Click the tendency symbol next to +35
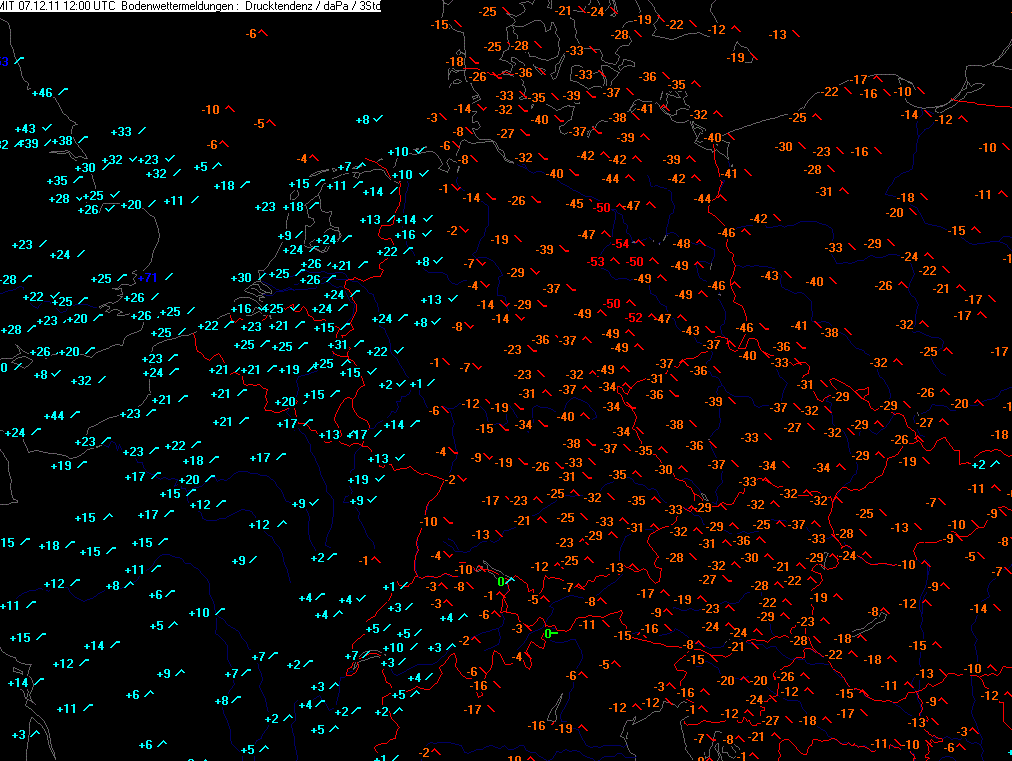The height and width of the screenshot is (761, 1012). (x=78, y=180)
